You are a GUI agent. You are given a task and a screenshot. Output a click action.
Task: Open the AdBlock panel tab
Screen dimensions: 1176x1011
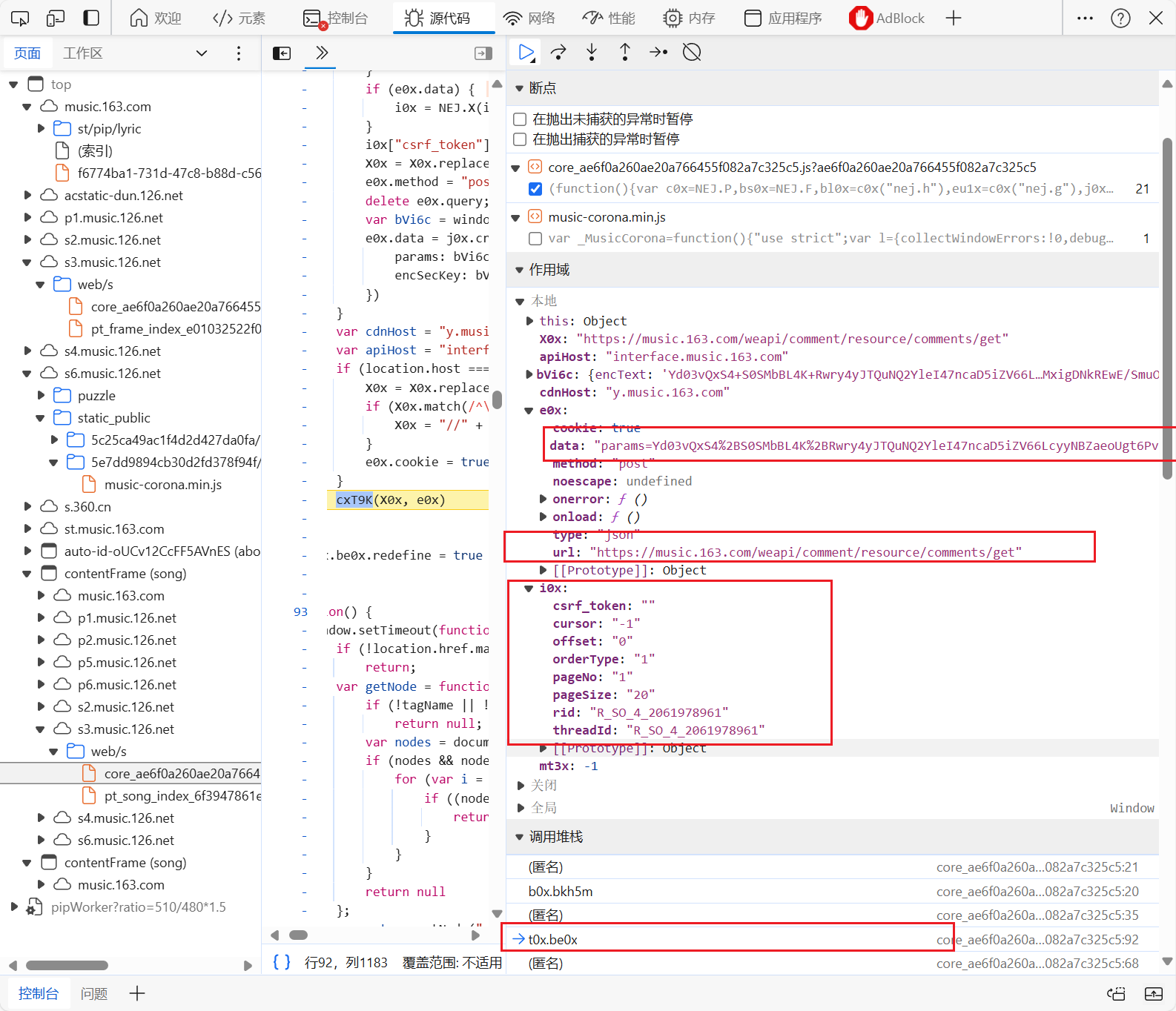[888, 18]
